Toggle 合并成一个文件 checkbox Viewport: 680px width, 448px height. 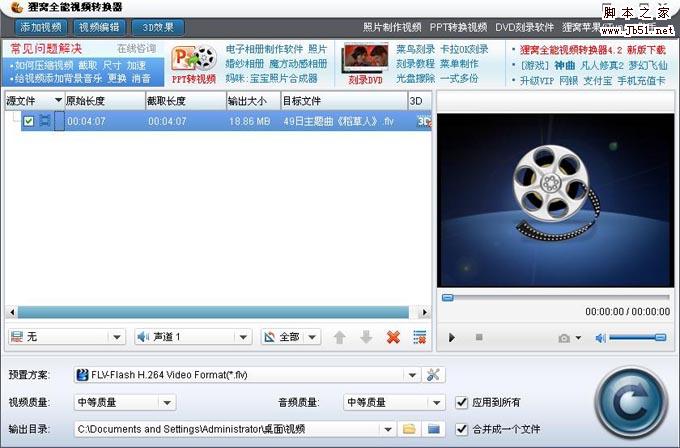tap(462, 429)
